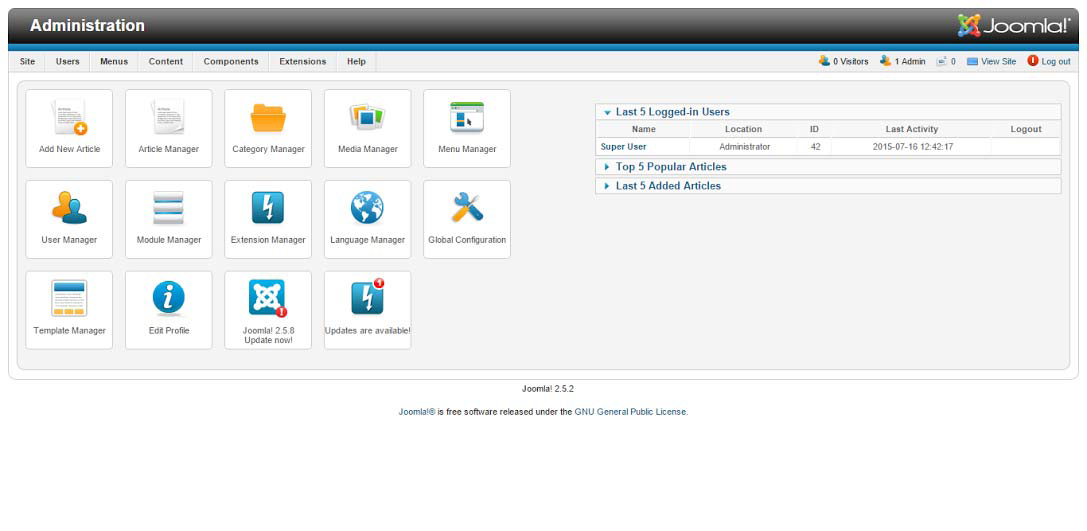
Task: Click the Location column header
Action: pyautogui.click(x=743, y=129)
